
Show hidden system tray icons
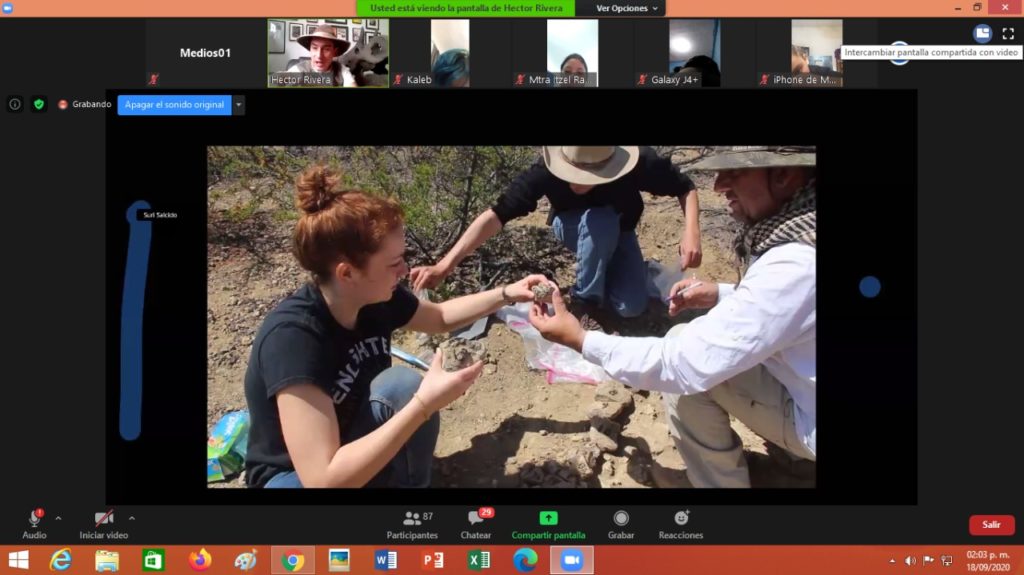[892, 561]
